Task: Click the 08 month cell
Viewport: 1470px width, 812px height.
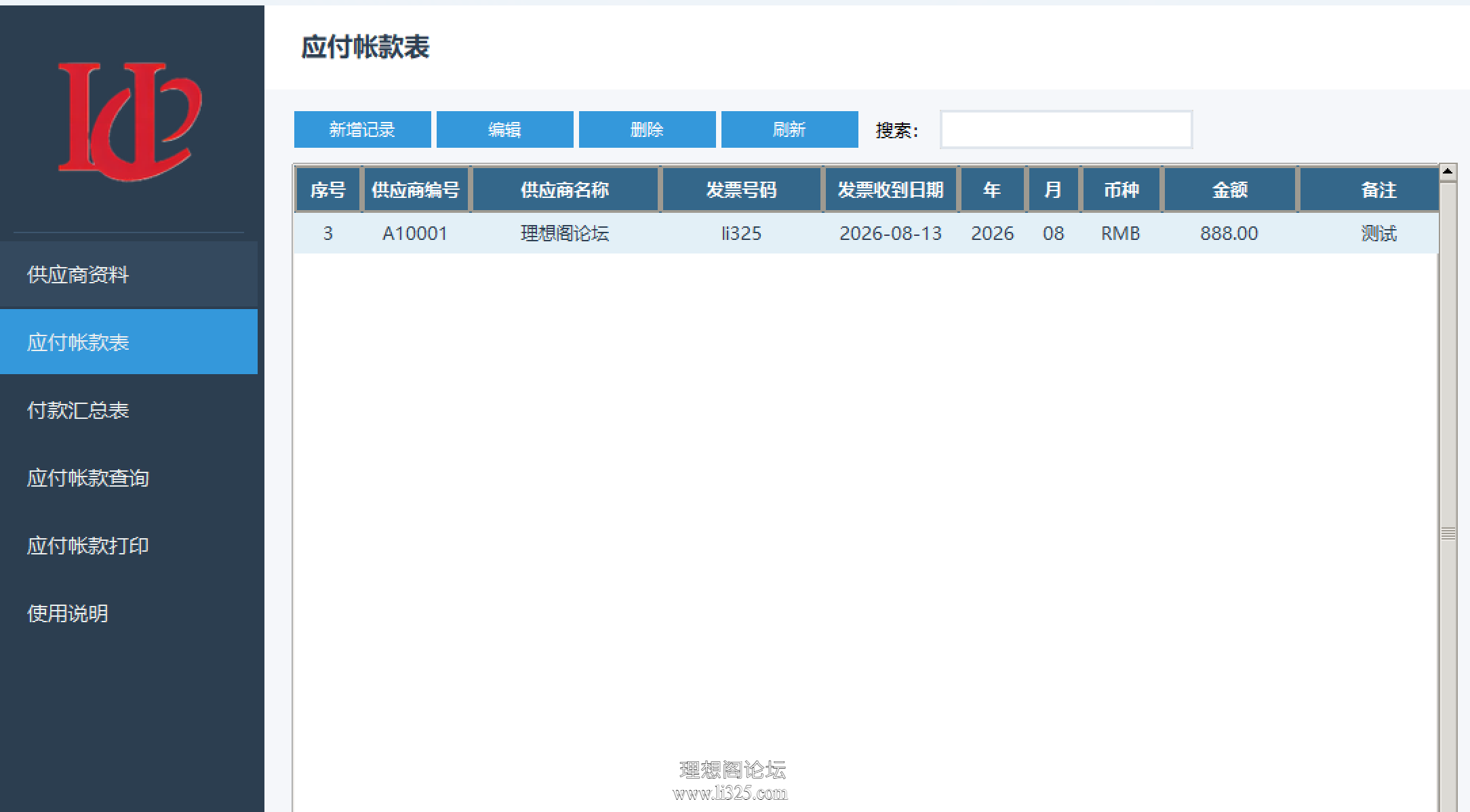Action: [x=1053, y=233]
